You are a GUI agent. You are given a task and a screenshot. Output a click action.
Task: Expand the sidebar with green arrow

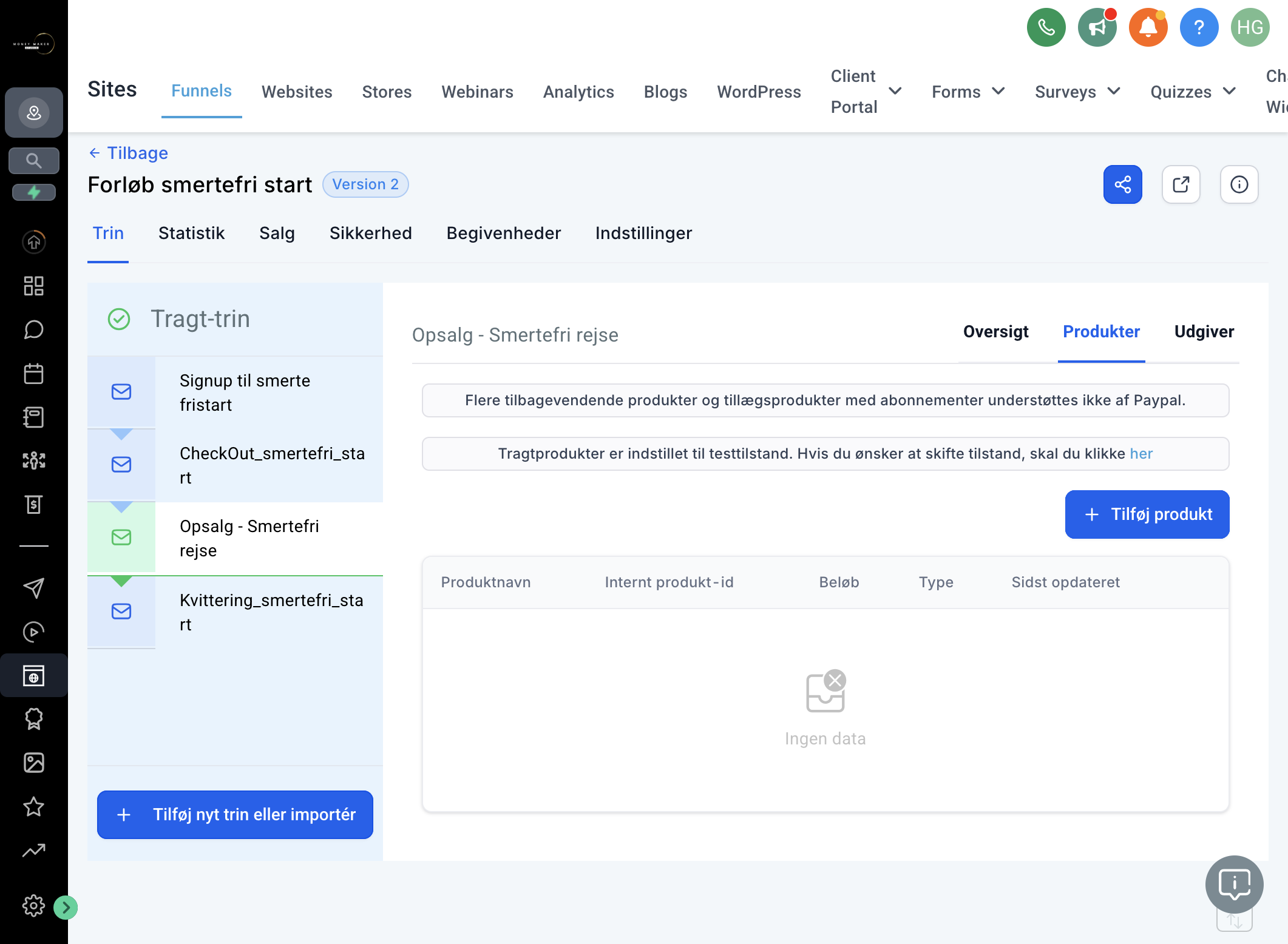66,907
